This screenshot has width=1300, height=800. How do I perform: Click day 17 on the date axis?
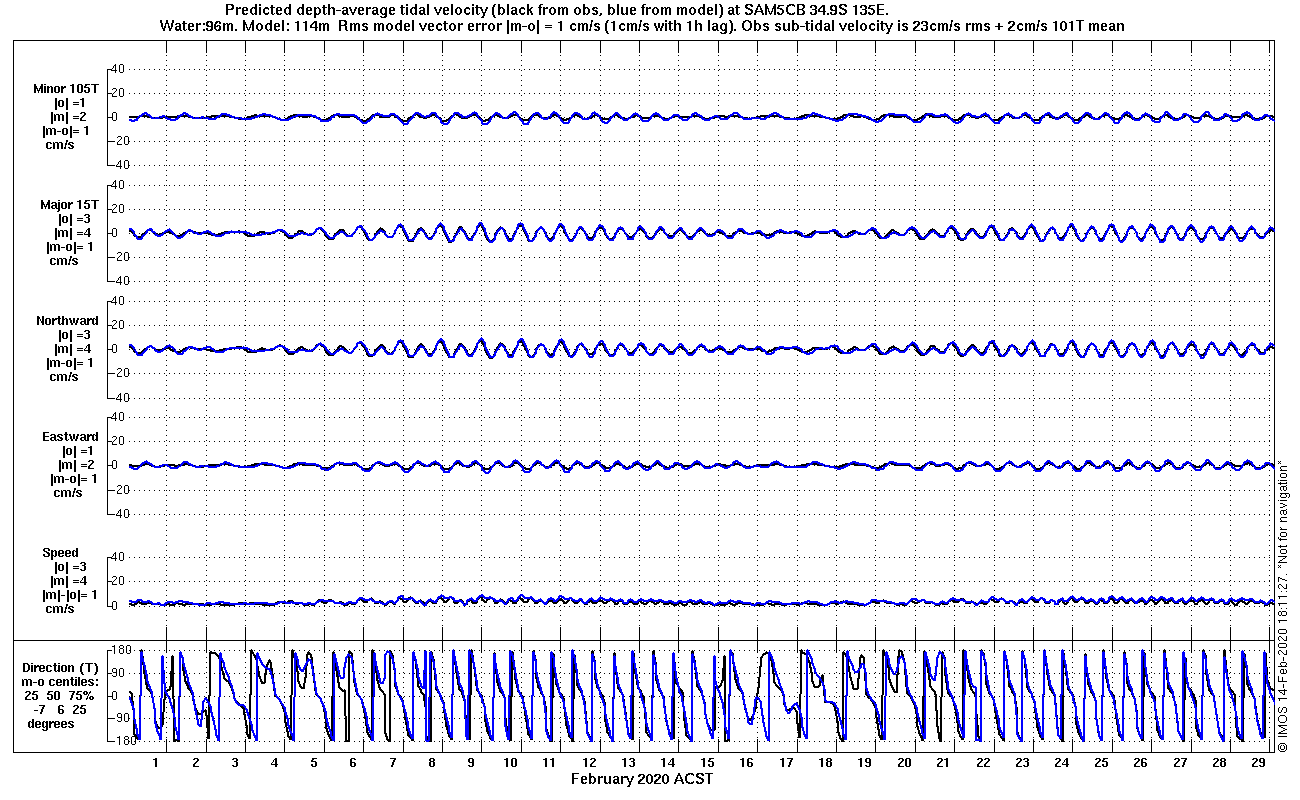[786, 763]
